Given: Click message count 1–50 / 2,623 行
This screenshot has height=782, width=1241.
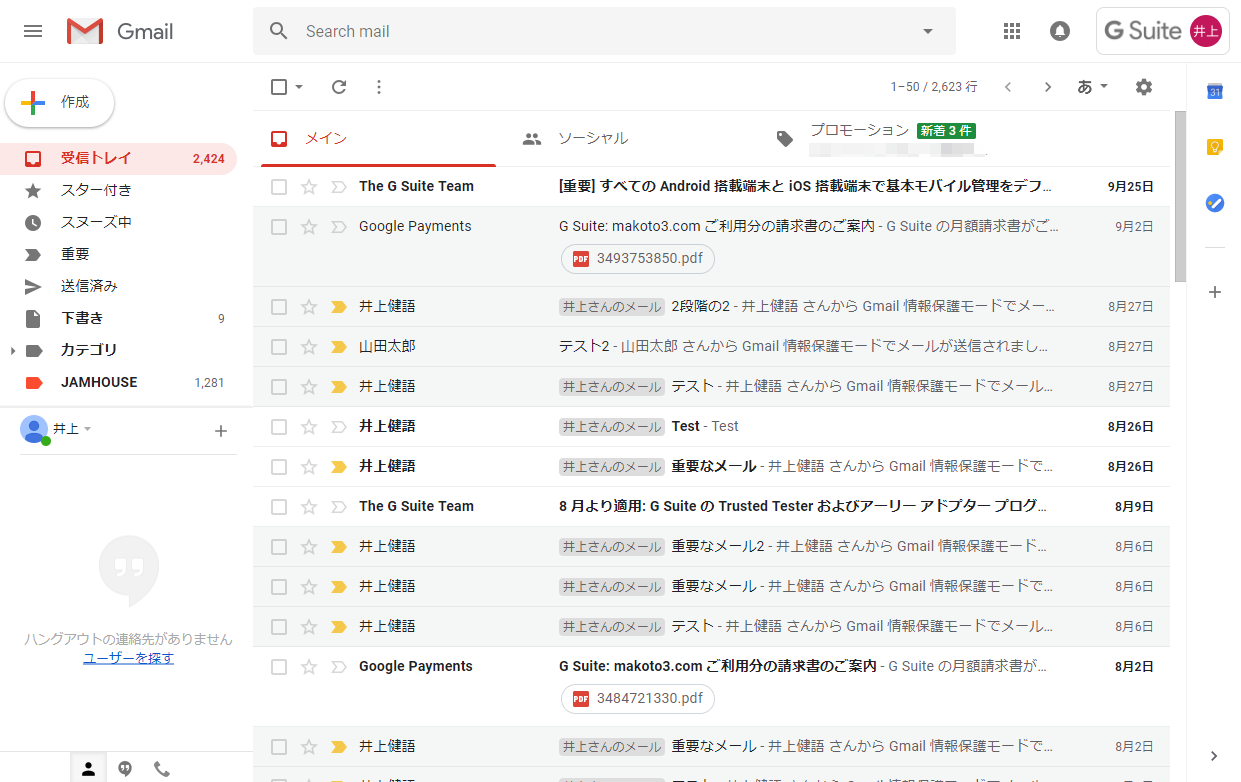Looking at the screenshot, I should [x=934, y=87].
